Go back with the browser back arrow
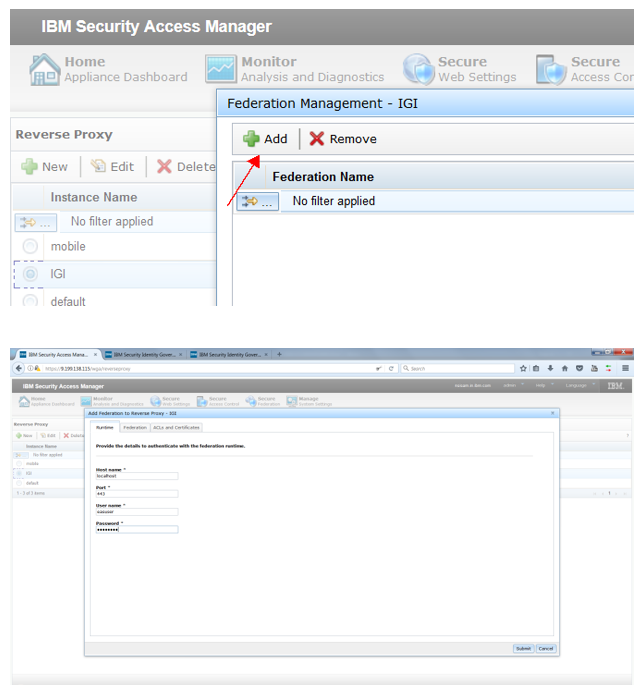 click(x=19, y=368)
